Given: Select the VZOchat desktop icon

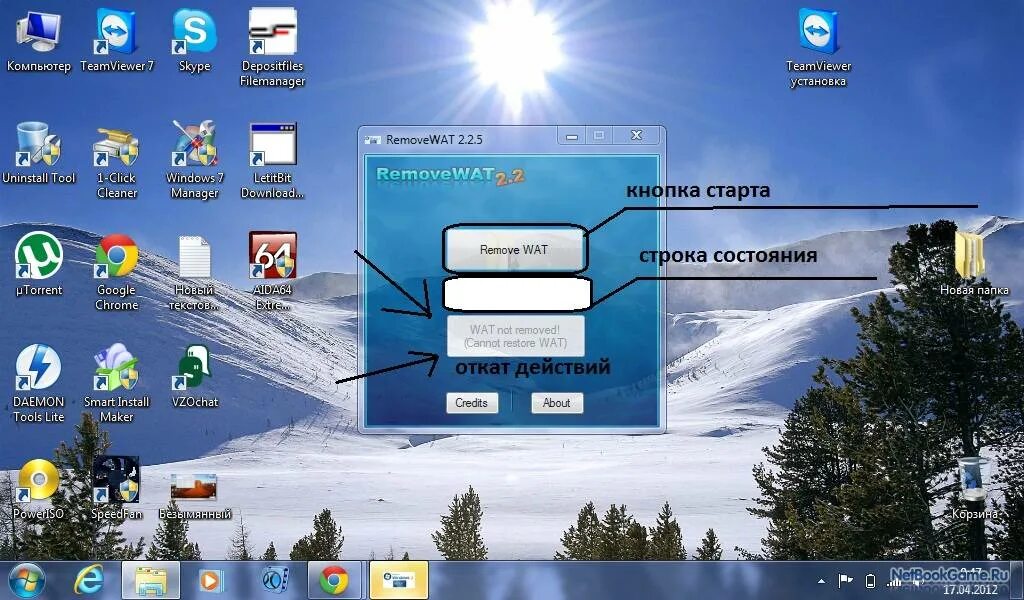Looking at the screenshot, I should coord(195,377).
